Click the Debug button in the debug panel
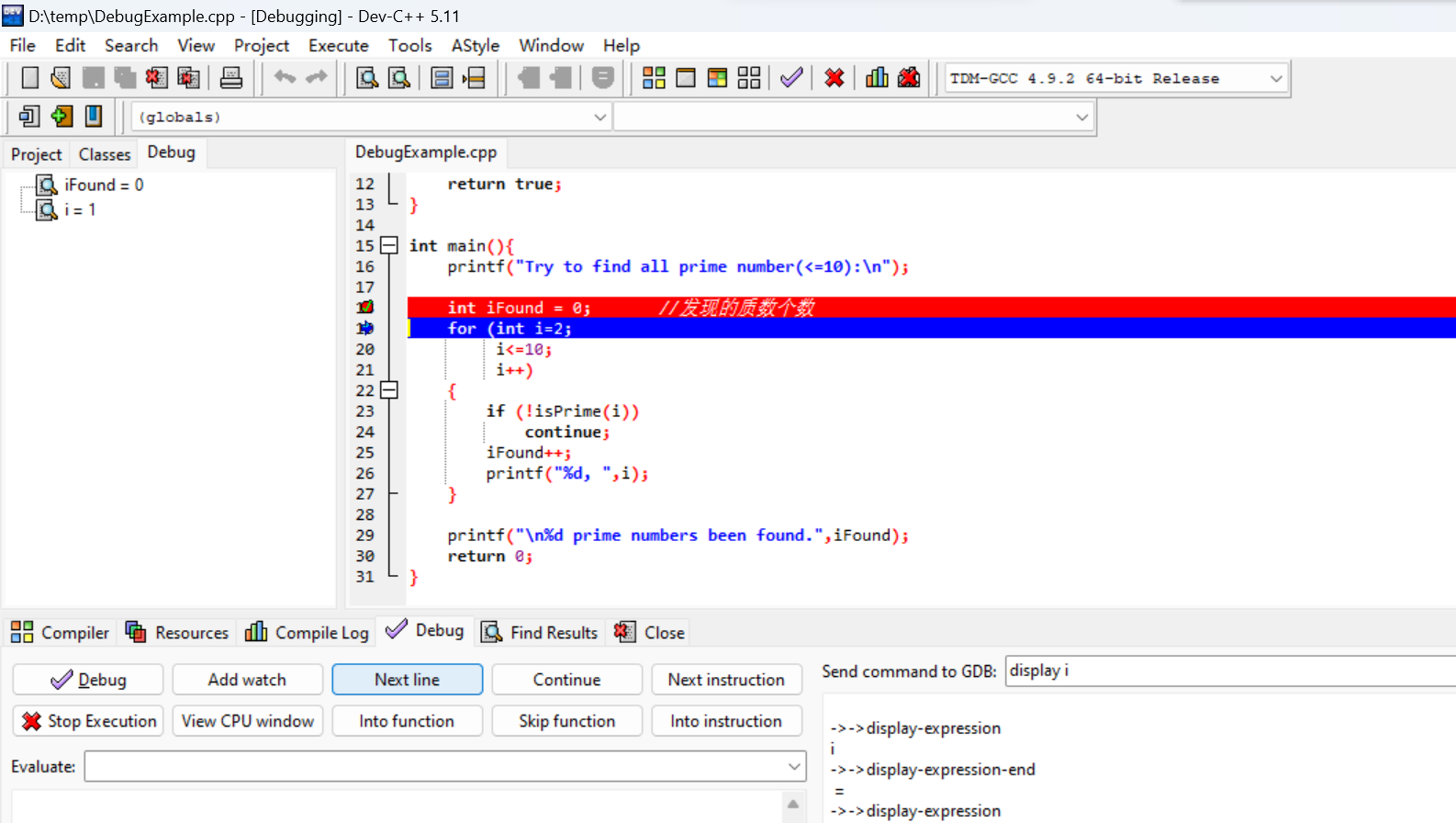This screenshot has width=1456, height=823. click(x=88, y=680)
